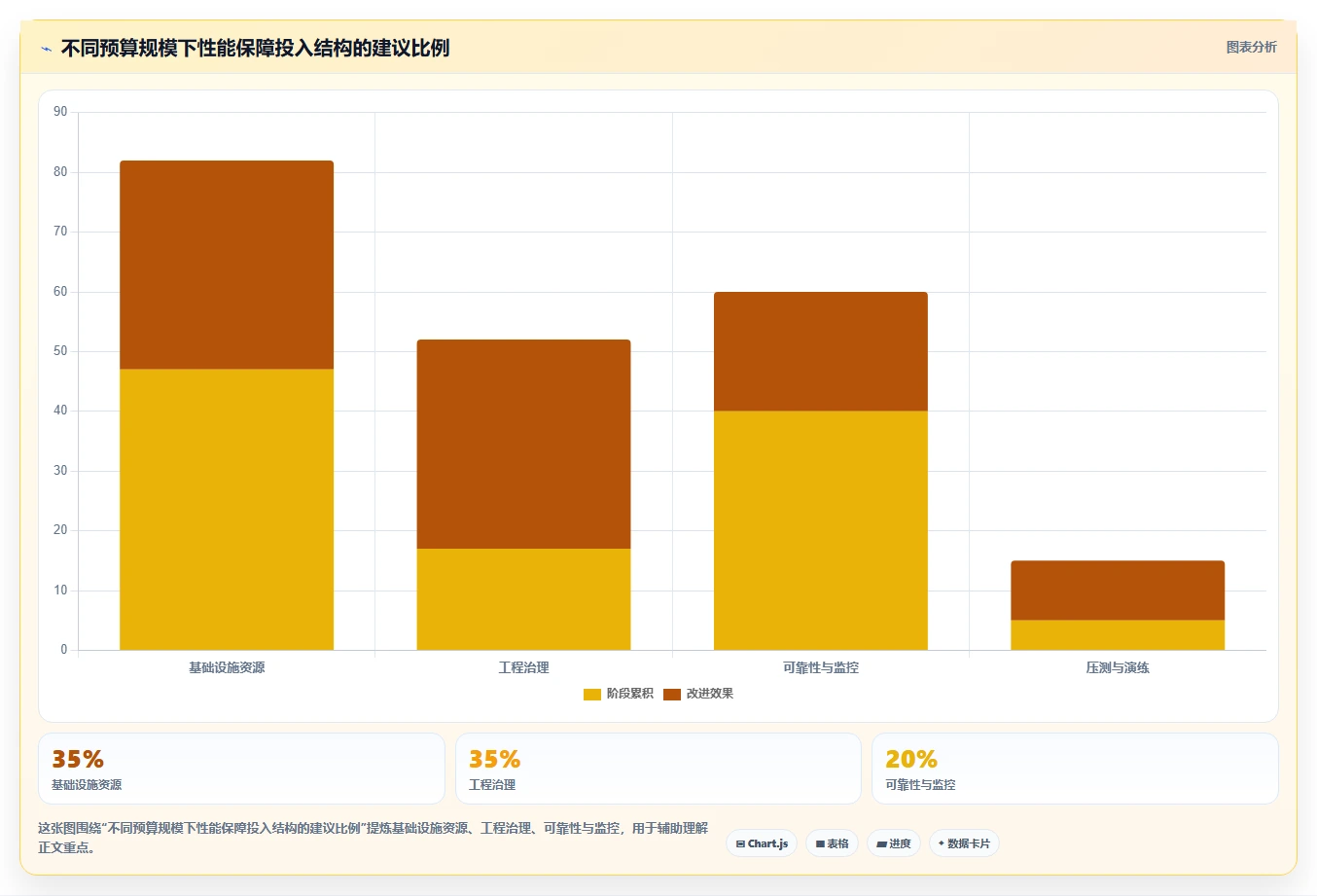Click the 图表分析 label in header
Viewport: 1317px width, 896px height.
pos(1251,47)
